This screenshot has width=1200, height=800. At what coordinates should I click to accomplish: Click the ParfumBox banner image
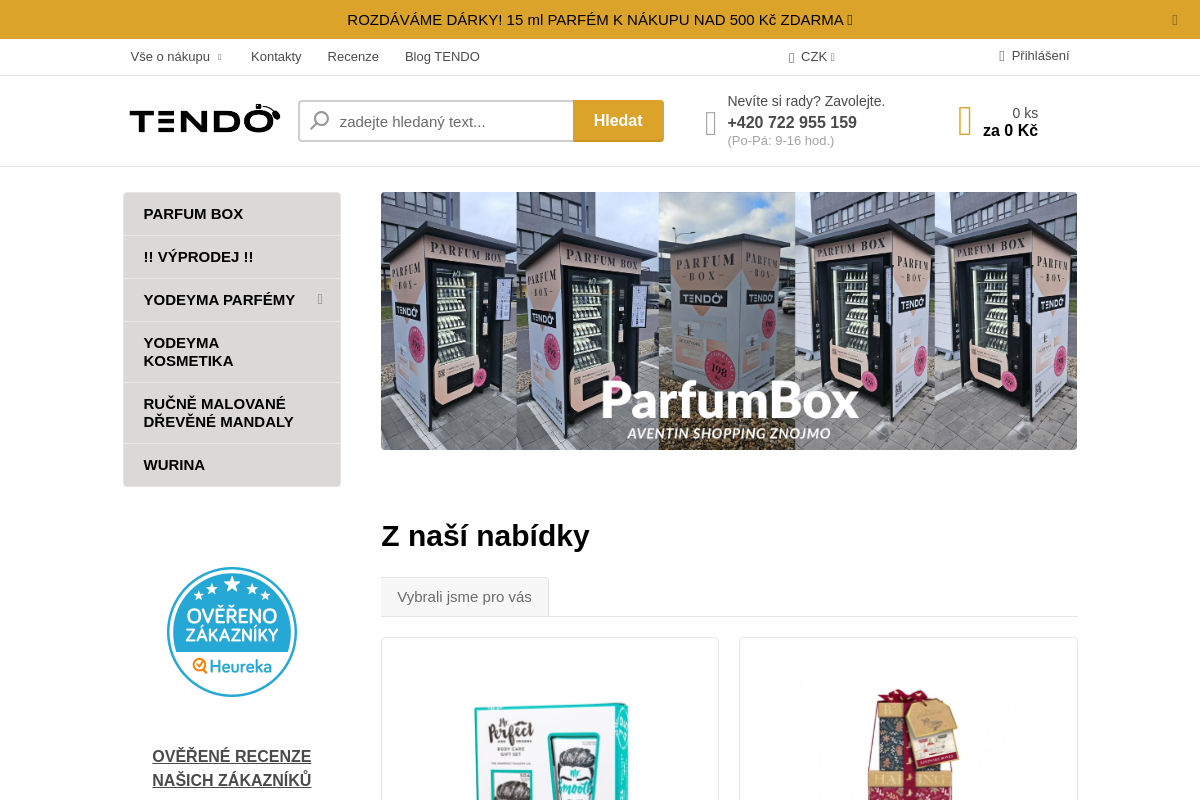click(729, 321)
